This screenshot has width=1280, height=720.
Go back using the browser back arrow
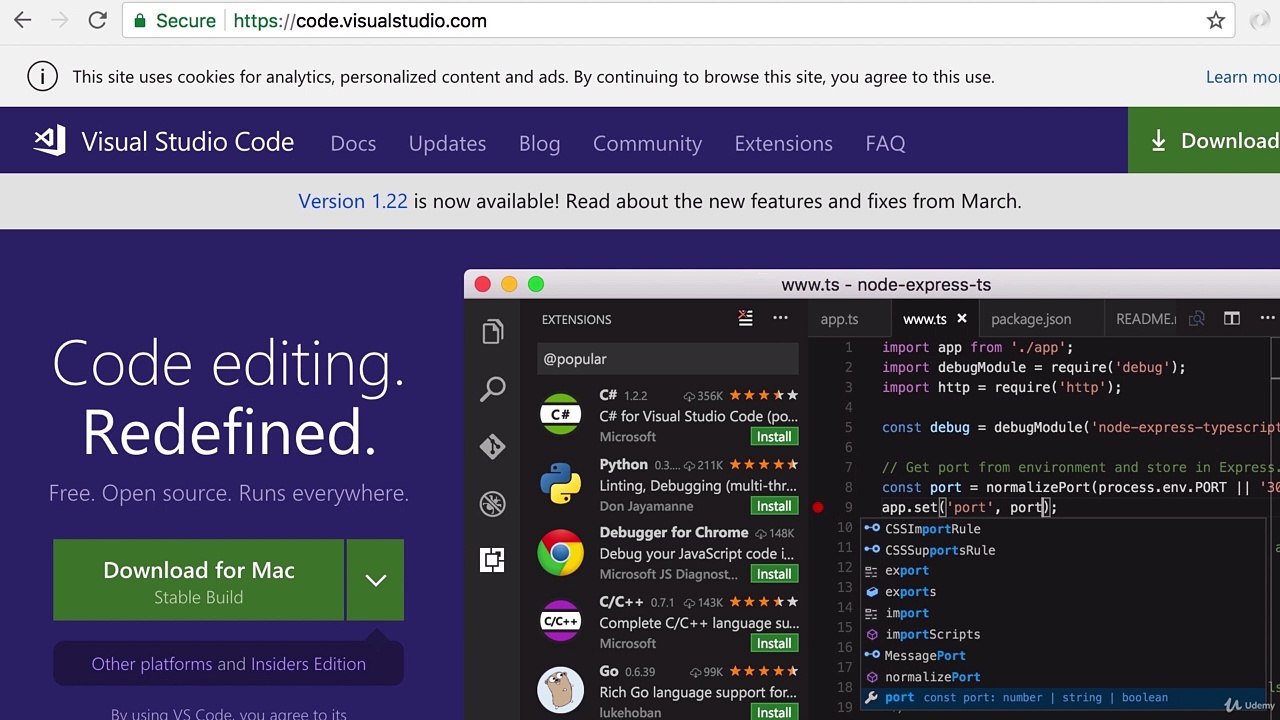(22, 20)
